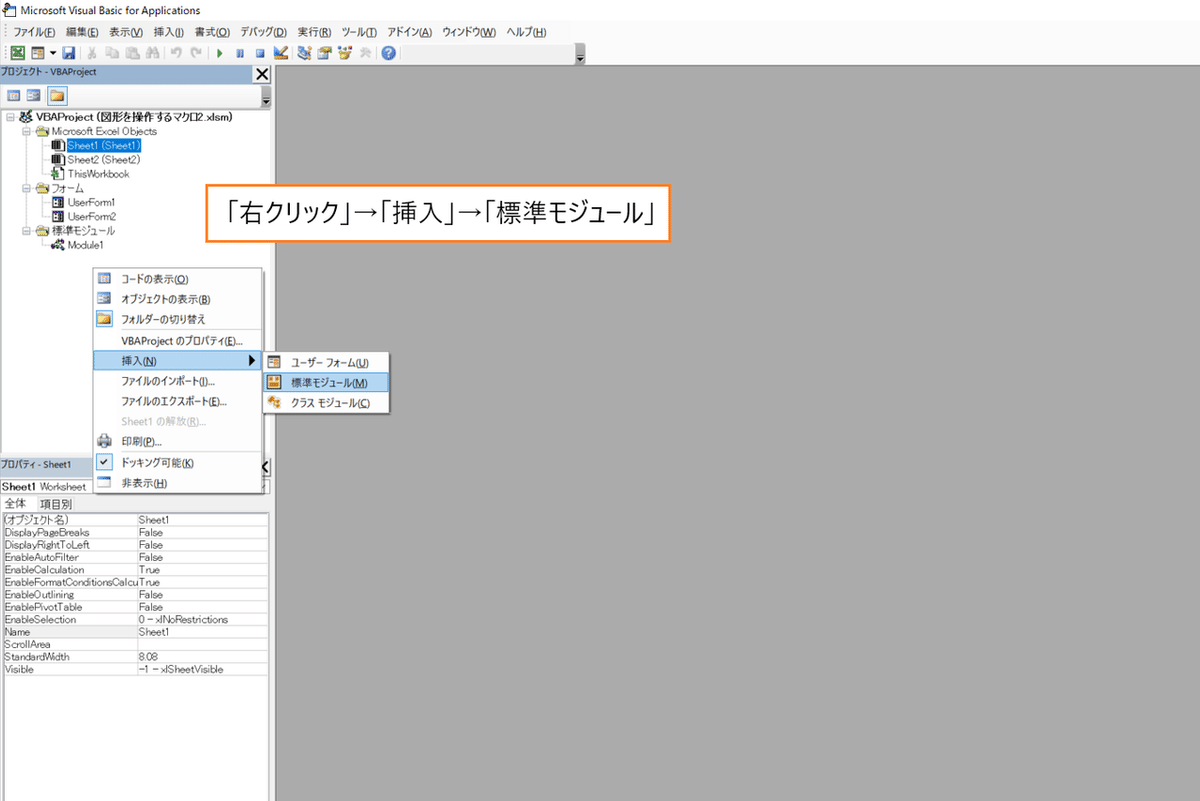Open Properties Window toolbar icon
Viewport: 1200px width, 801px height.
[x=324, y=52]
